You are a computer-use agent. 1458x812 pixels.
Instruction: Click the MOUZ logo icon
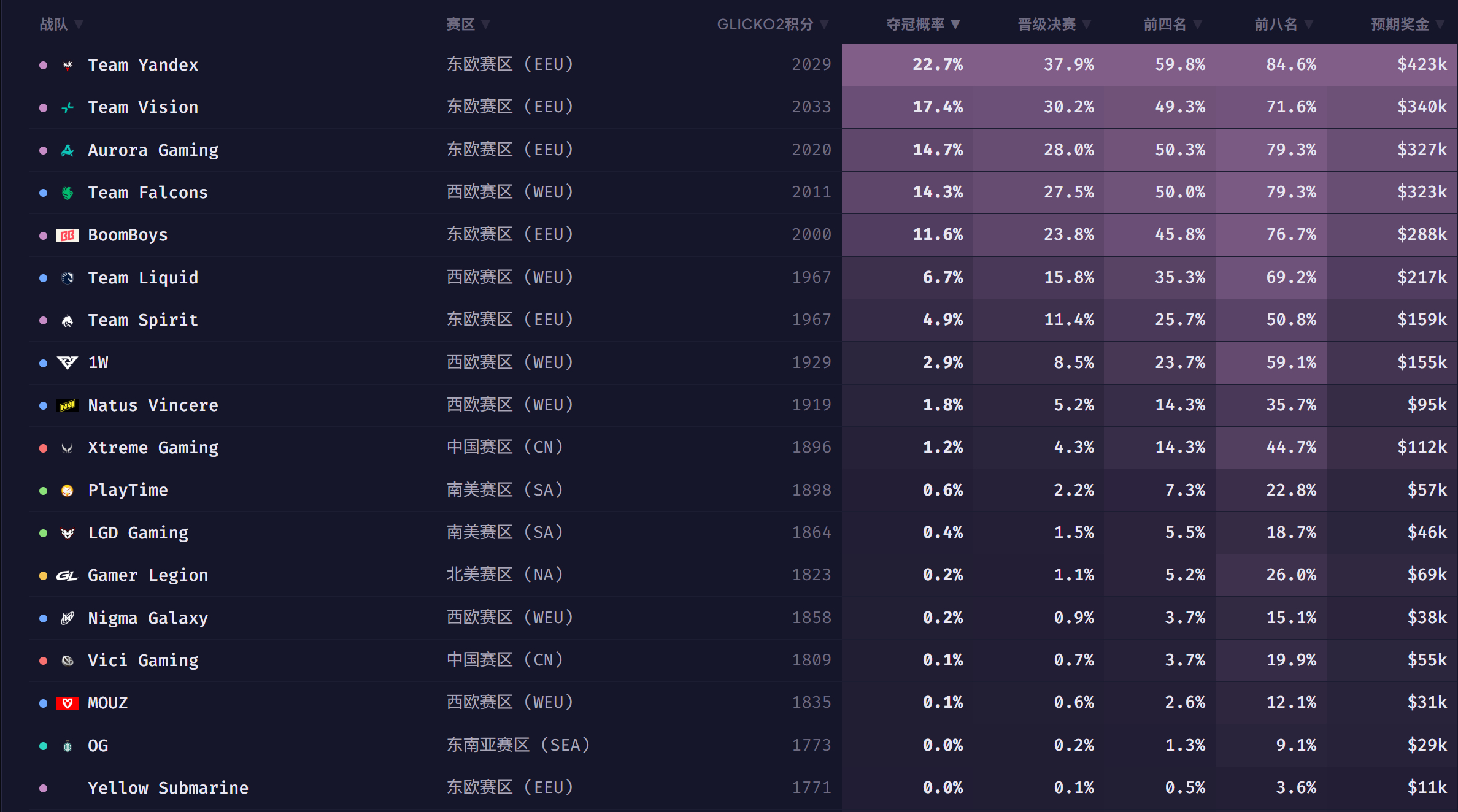point(67,703)
